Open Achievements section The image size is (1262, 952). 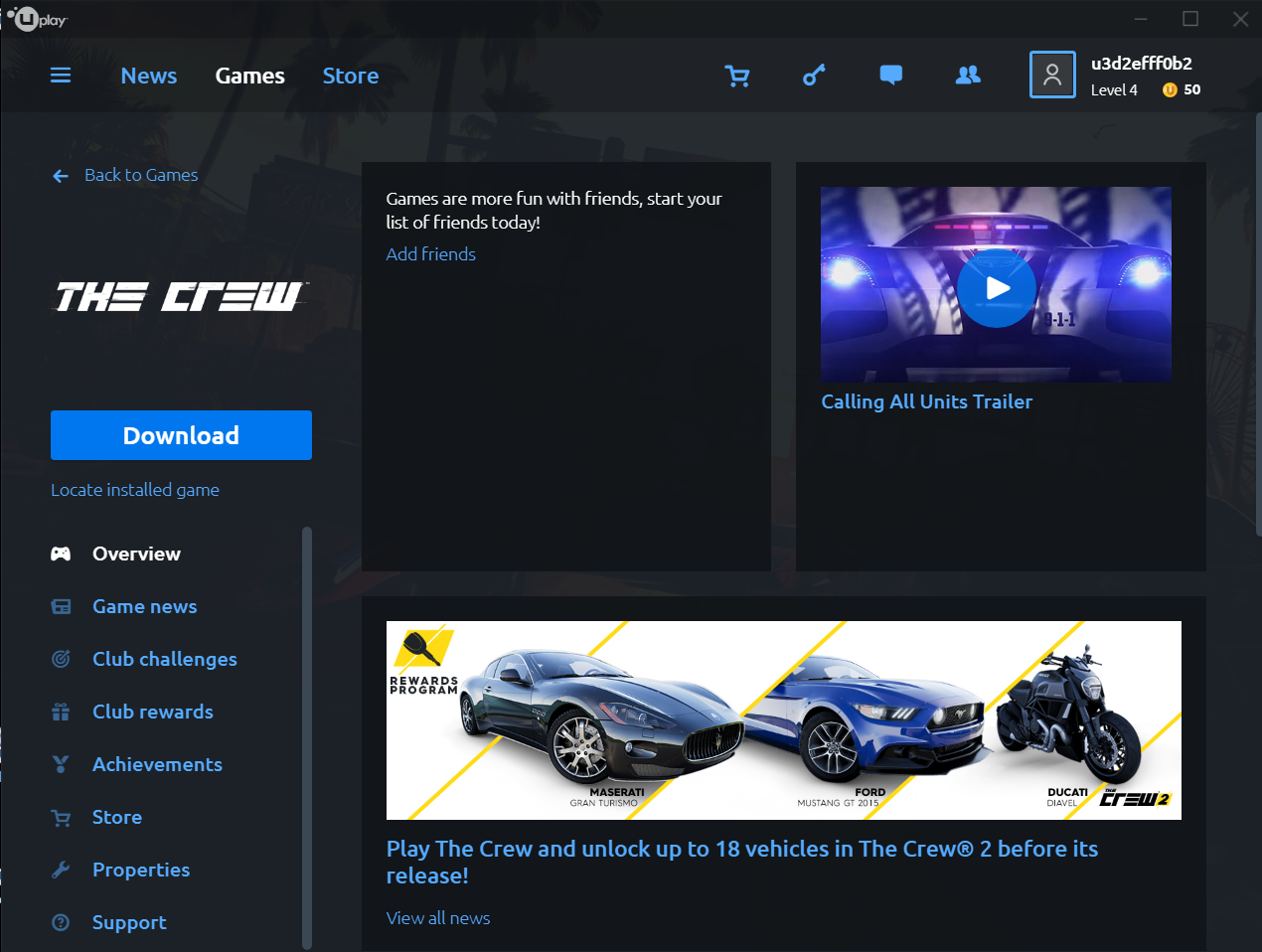(x=157, y=764)
